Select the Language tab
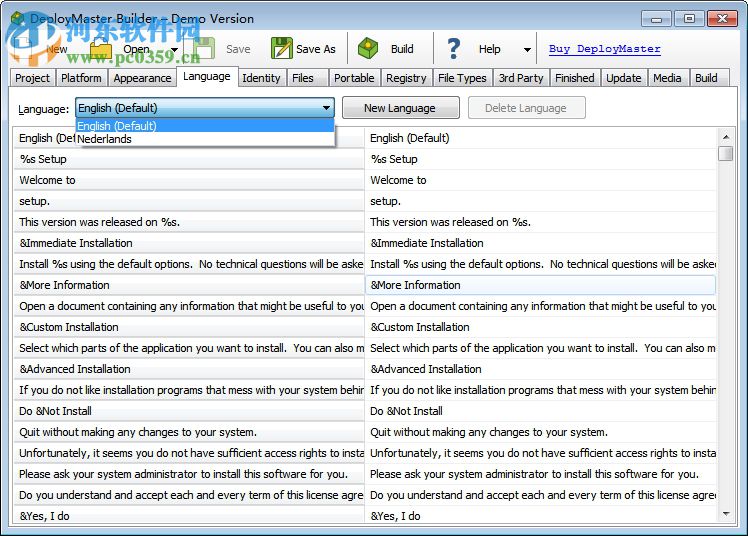Image resolution: width=748 pixels, height=536 pixels. pos(207,76)
